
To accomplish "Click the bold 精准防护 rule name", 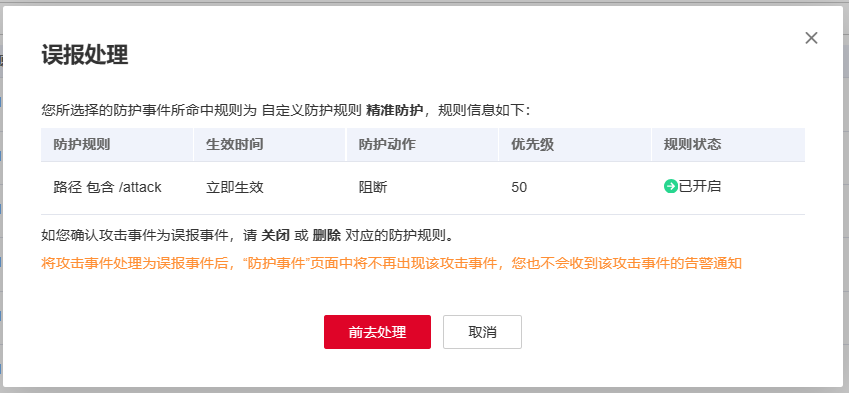I will [395, 110].
